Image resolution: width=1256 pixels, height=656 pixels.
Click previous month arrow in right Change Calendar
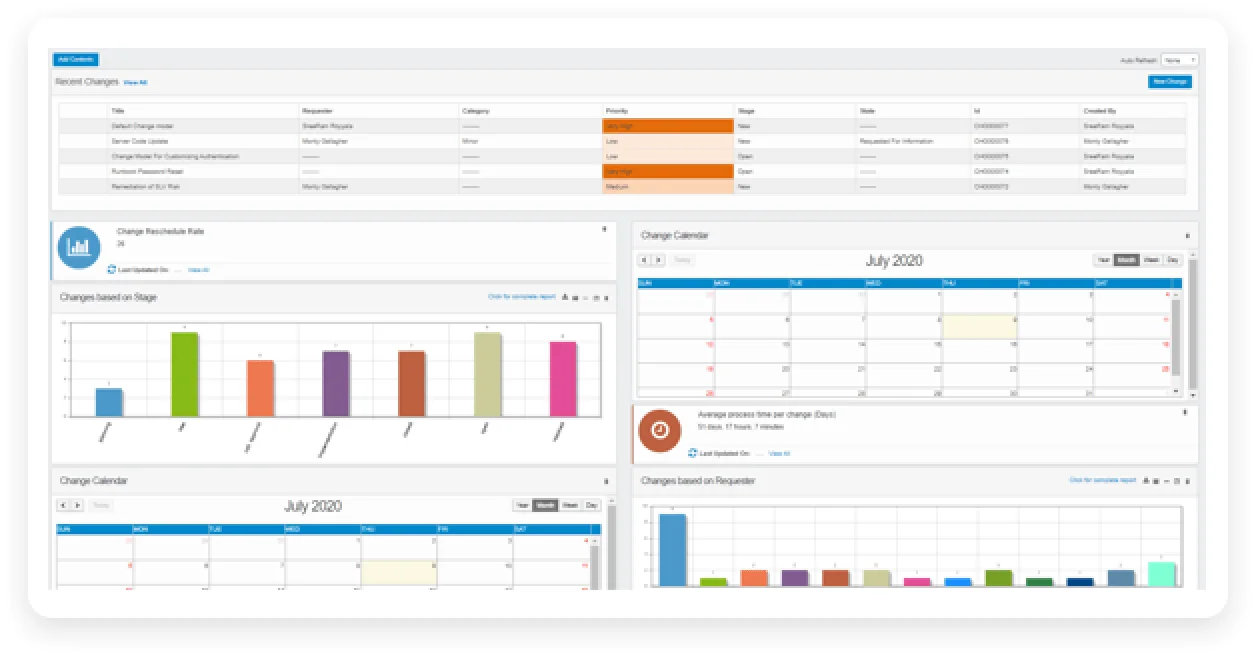point(645,260)
